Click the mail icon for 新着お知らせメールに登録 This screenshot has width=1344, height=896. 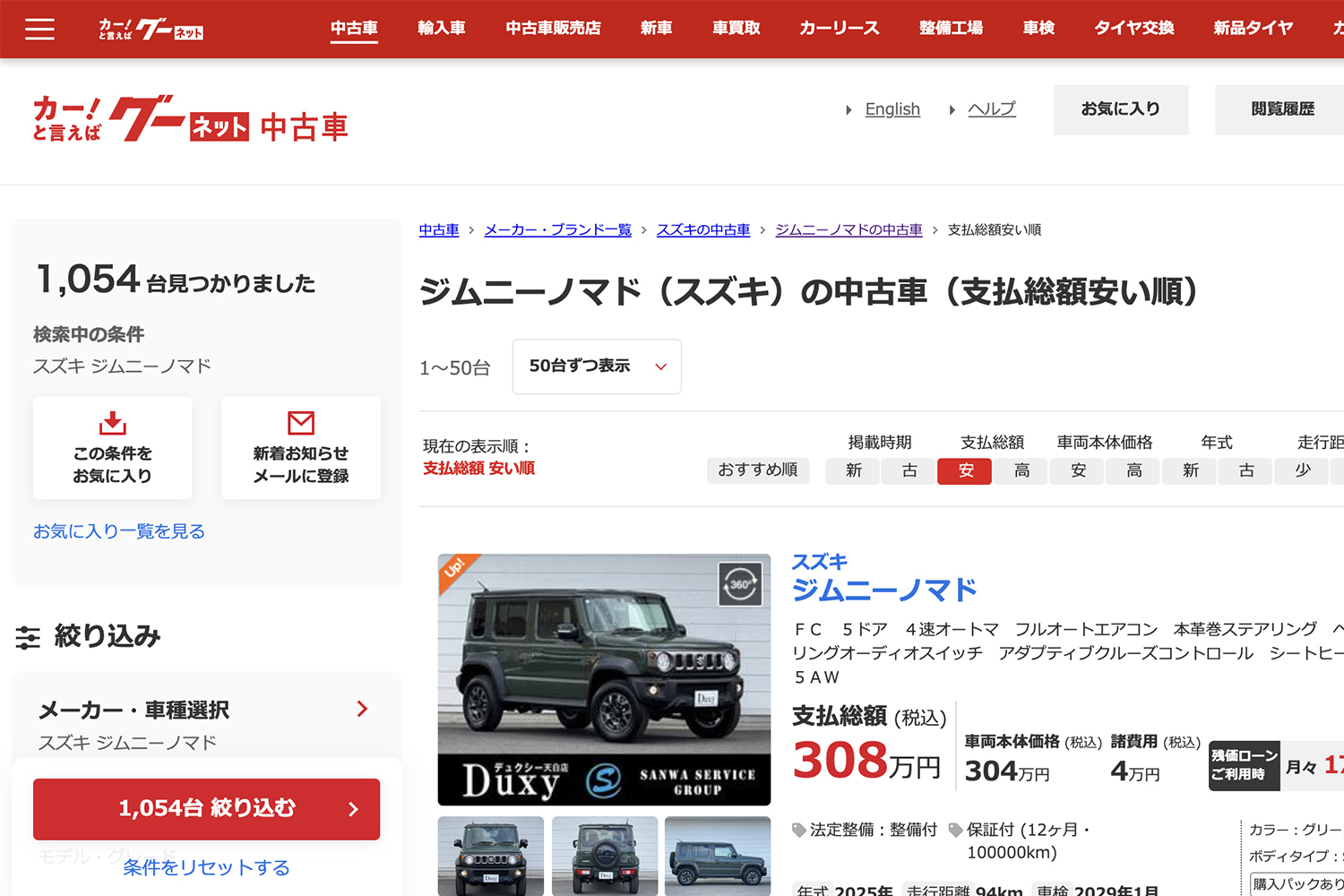(300, 422)
